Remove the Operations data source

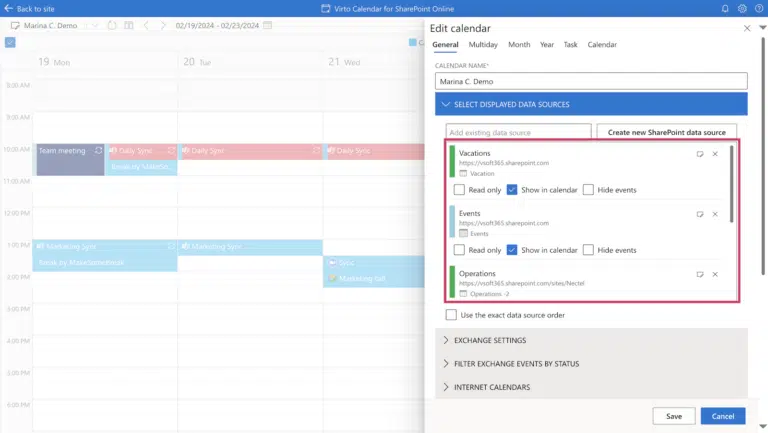coord(715,274)
